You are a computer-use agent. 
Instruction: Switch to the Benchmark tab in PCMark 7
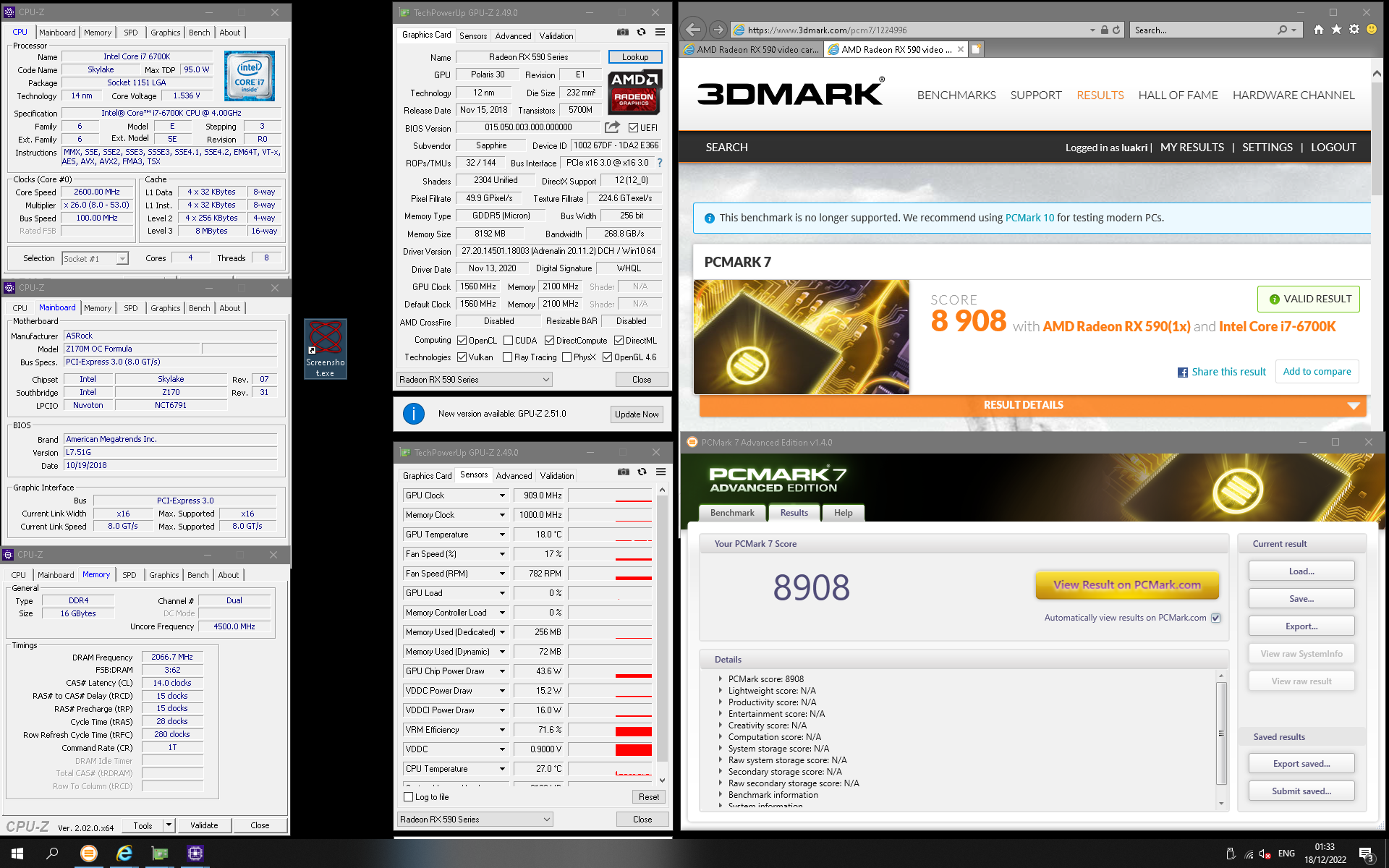(732, 513)
